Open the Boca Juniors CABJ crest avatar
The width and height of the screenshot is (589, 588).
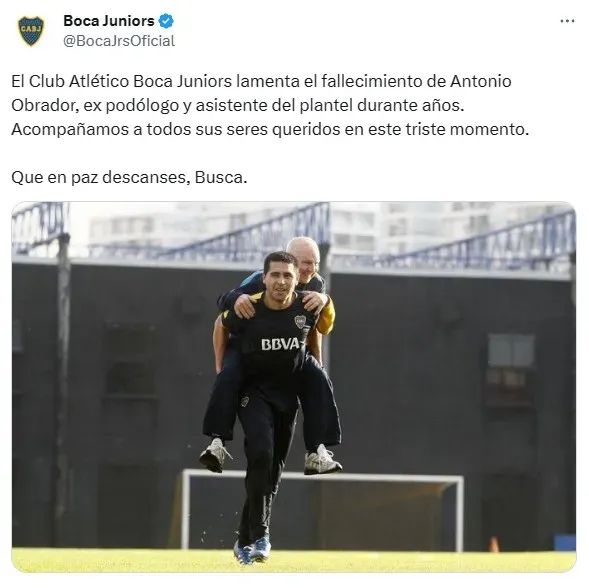[31, 31]
